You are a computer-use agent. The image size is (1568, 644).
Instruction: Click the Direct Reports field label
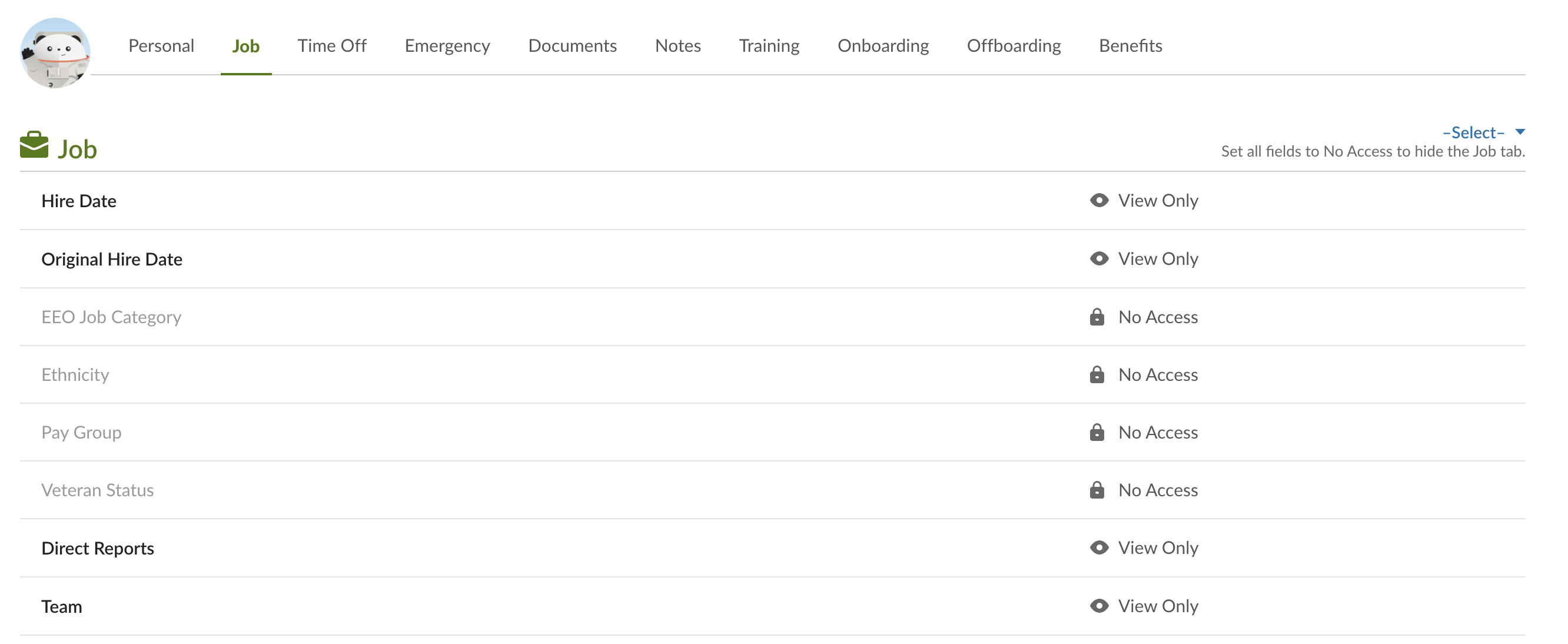pos(97,549)
